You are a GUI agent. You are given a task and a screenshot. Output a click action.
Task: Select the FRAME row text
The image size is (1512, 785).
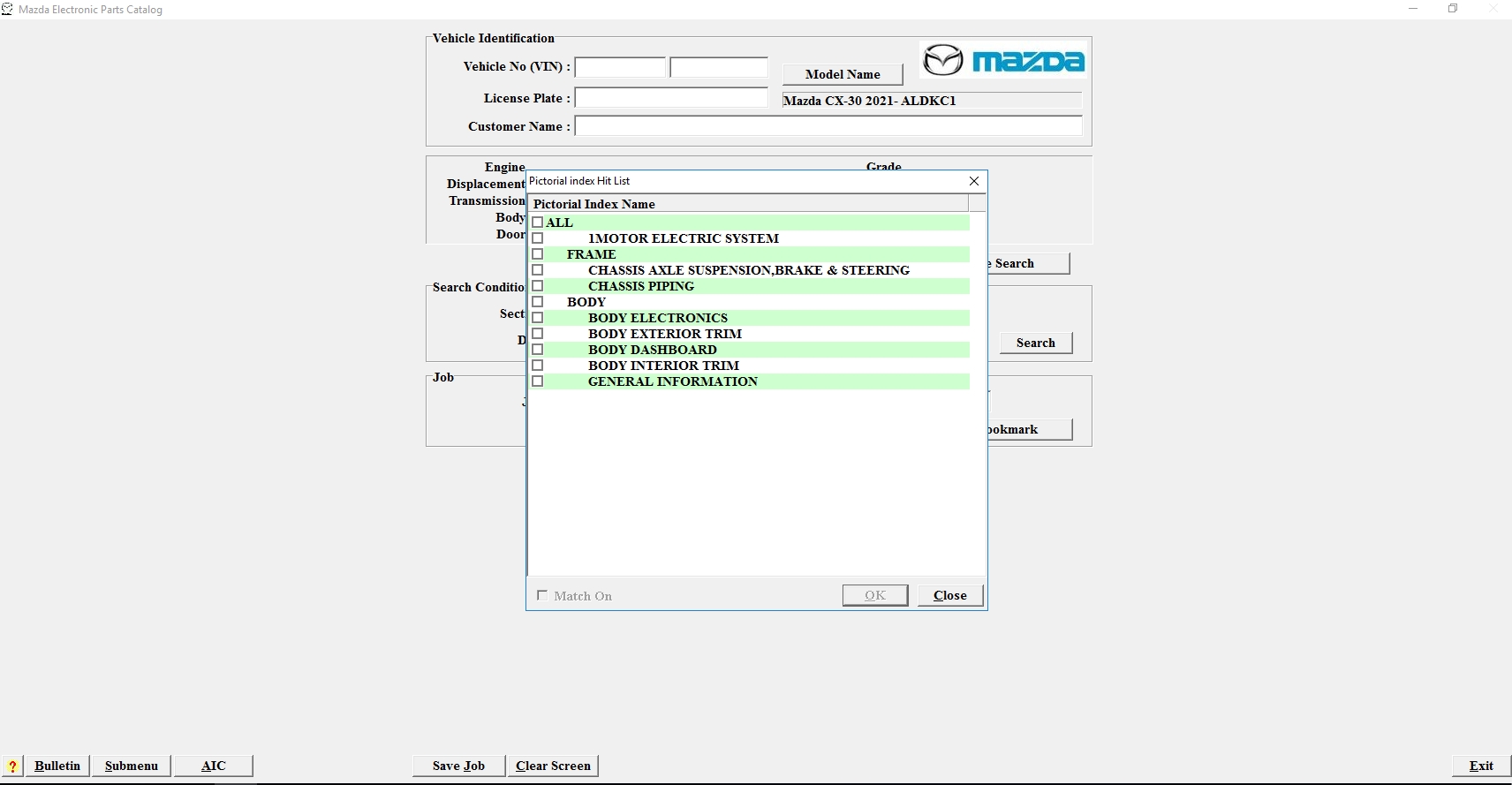[592, 254]
